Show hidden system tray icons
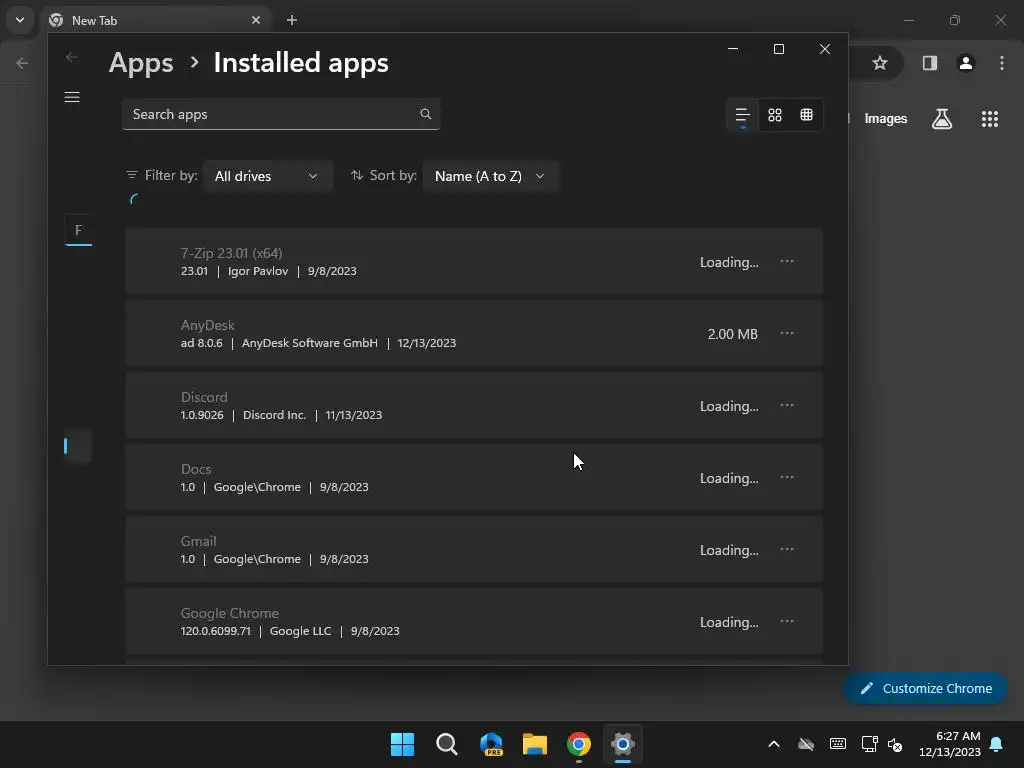Viewport: 1024px width, 768px height. (774, 744)
